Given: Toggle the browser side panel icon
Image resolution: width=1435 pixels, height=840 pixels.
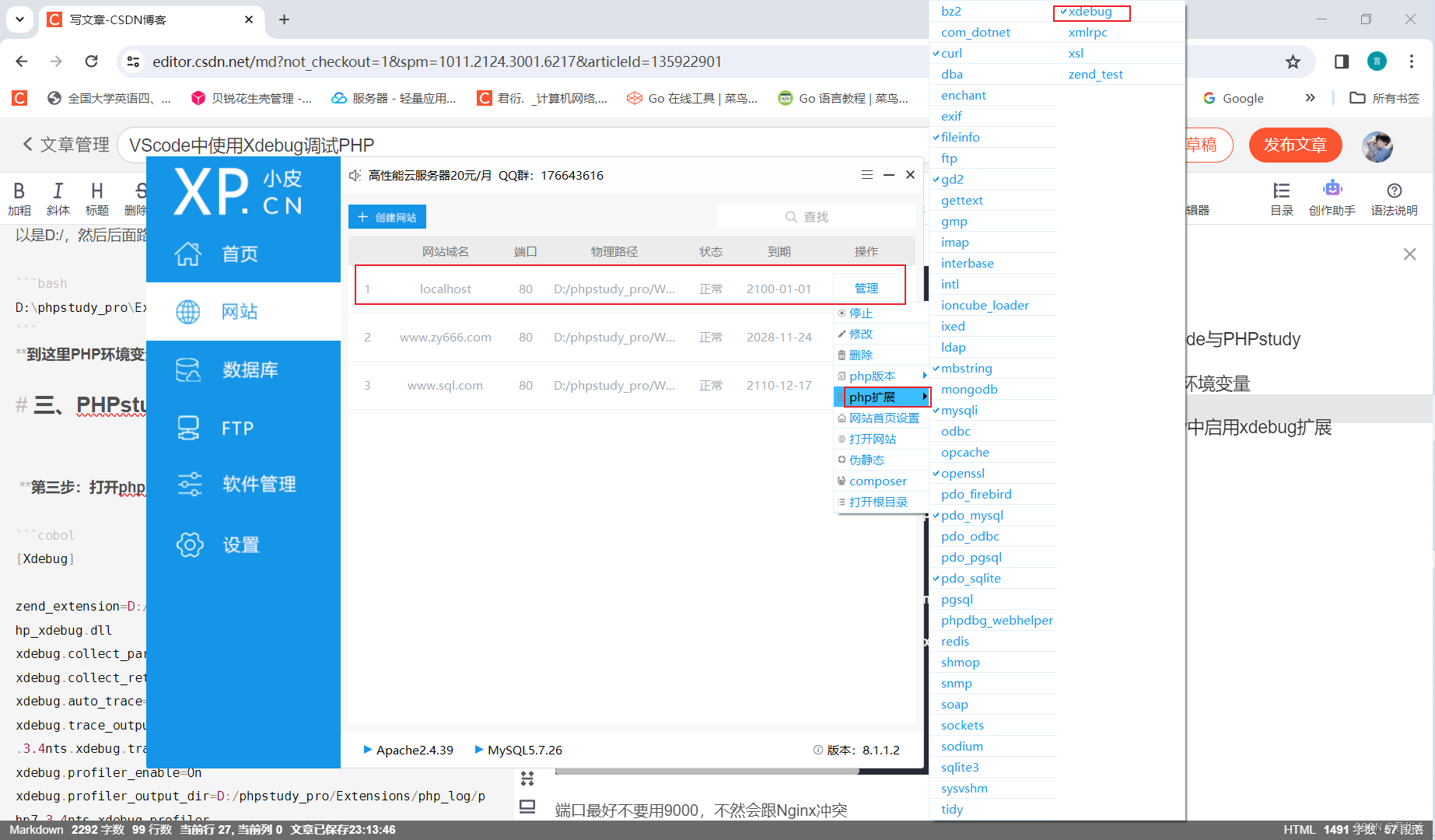Looking at the screenshot, I should tap(1342, 61).
